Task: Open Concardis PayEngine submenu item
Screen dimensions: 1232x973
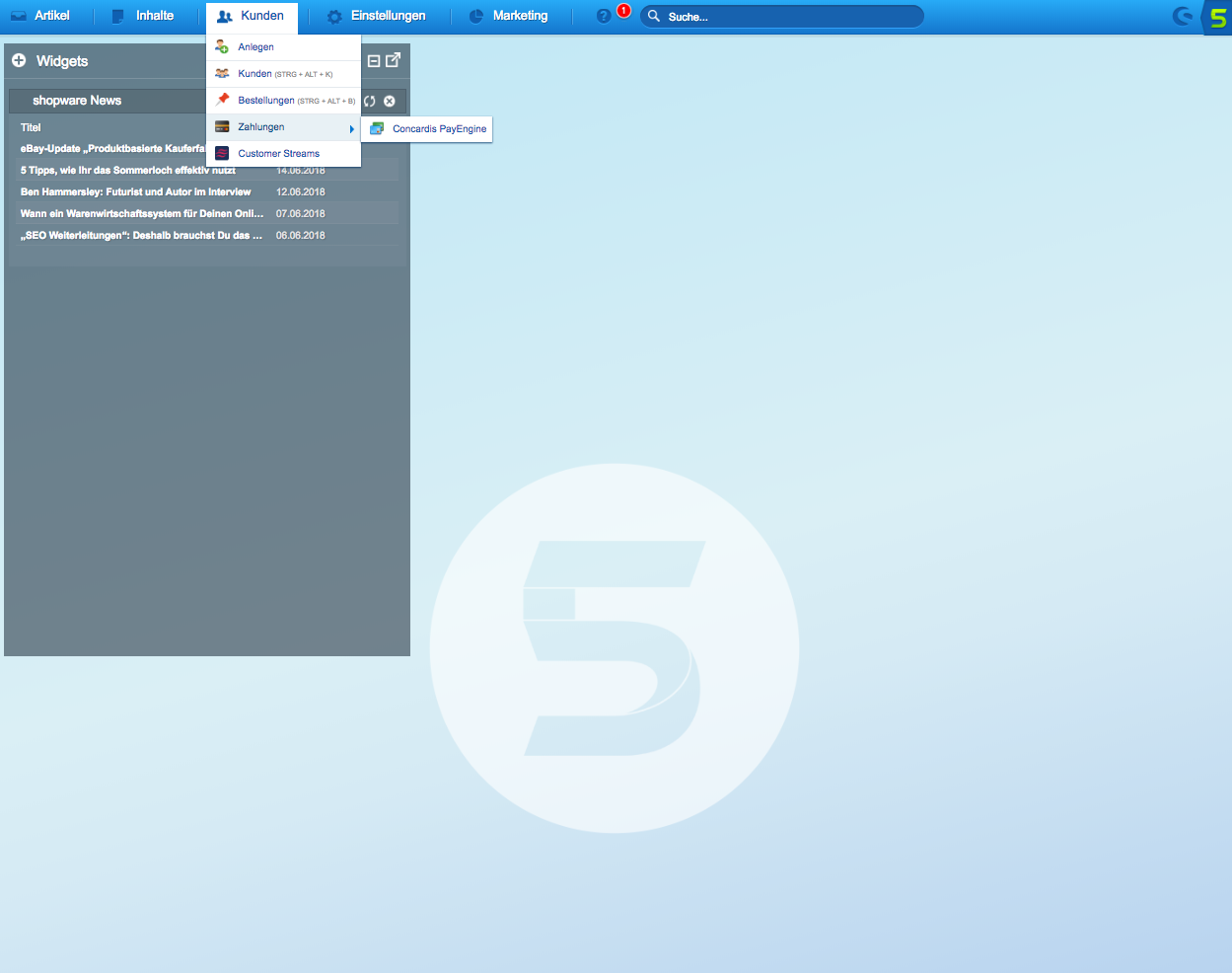Action: 439,129
